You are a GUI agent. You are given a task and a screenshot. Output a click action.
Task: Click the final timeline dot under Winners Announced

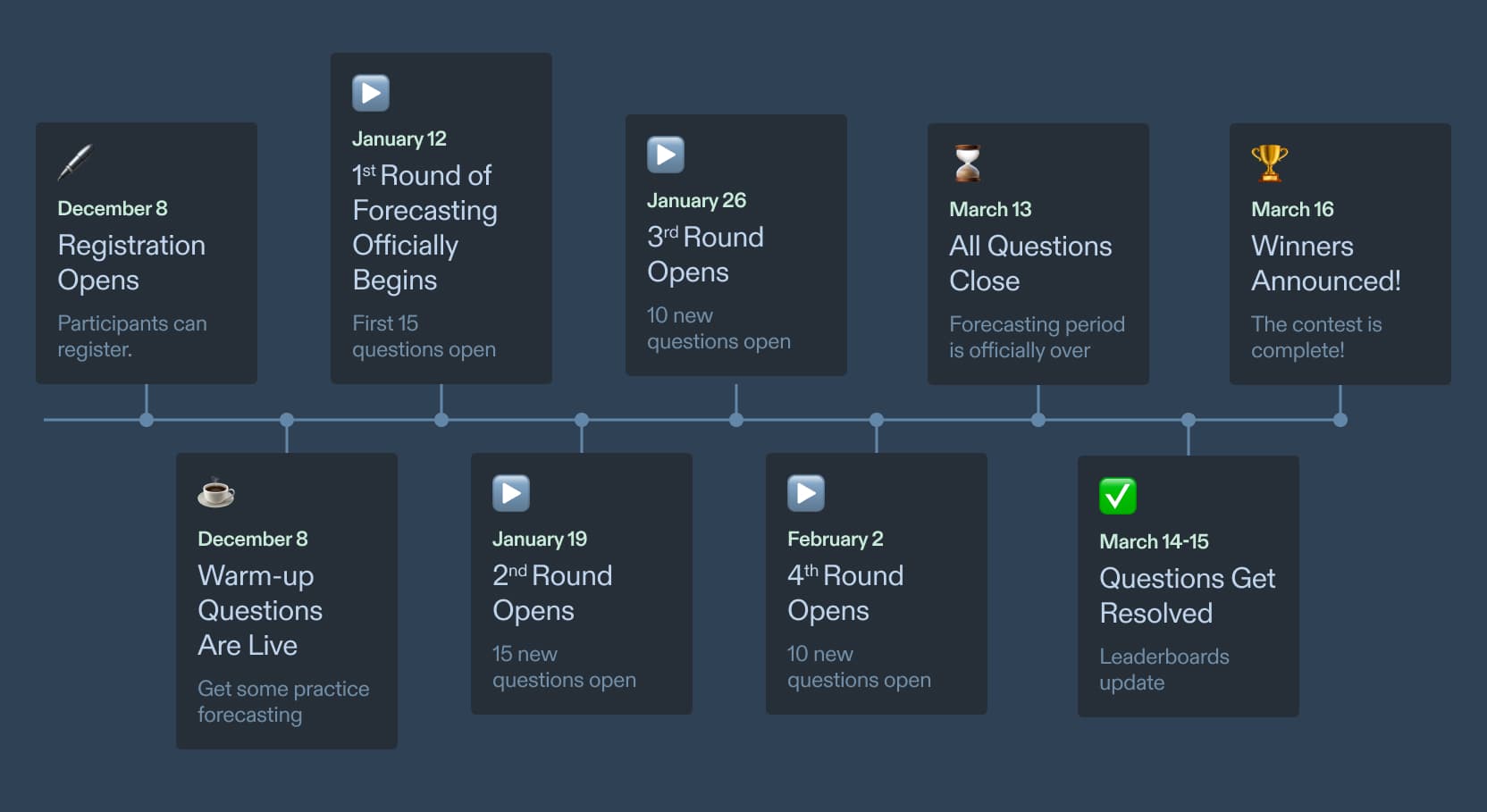(1340, 420)
